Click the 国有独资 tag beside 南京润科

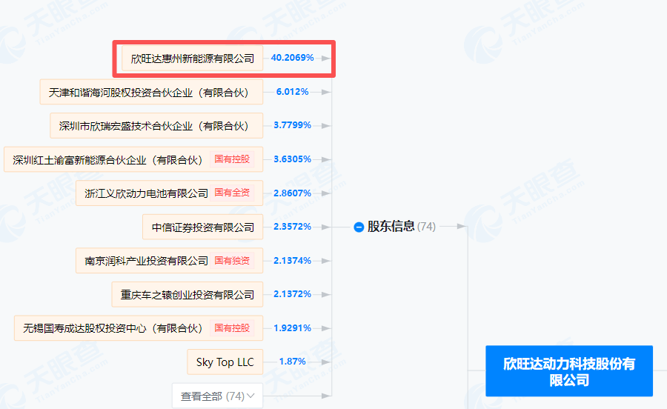236,261
